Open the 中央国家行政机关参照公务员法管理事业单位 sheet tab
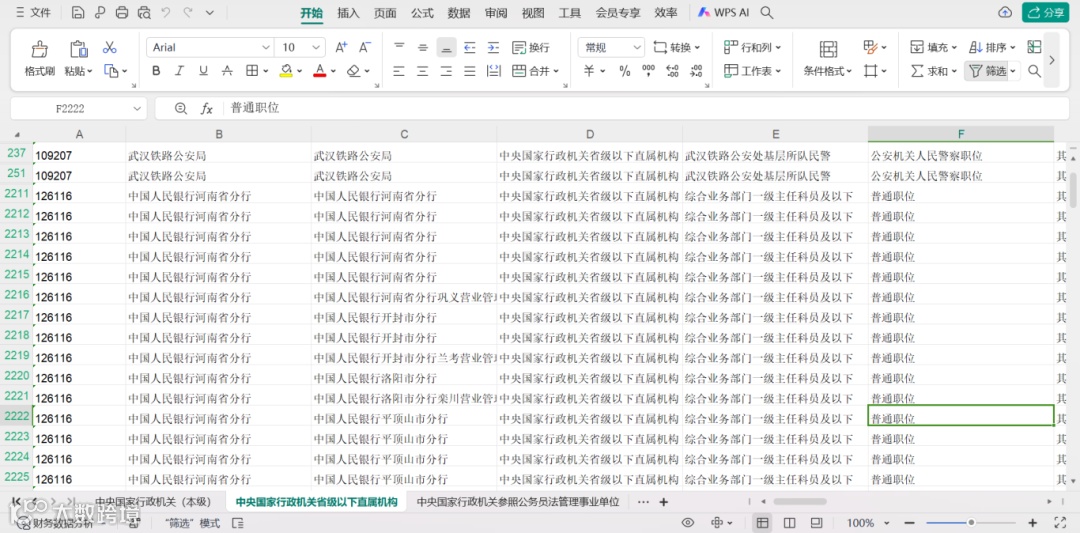 [x=518, y=502]
